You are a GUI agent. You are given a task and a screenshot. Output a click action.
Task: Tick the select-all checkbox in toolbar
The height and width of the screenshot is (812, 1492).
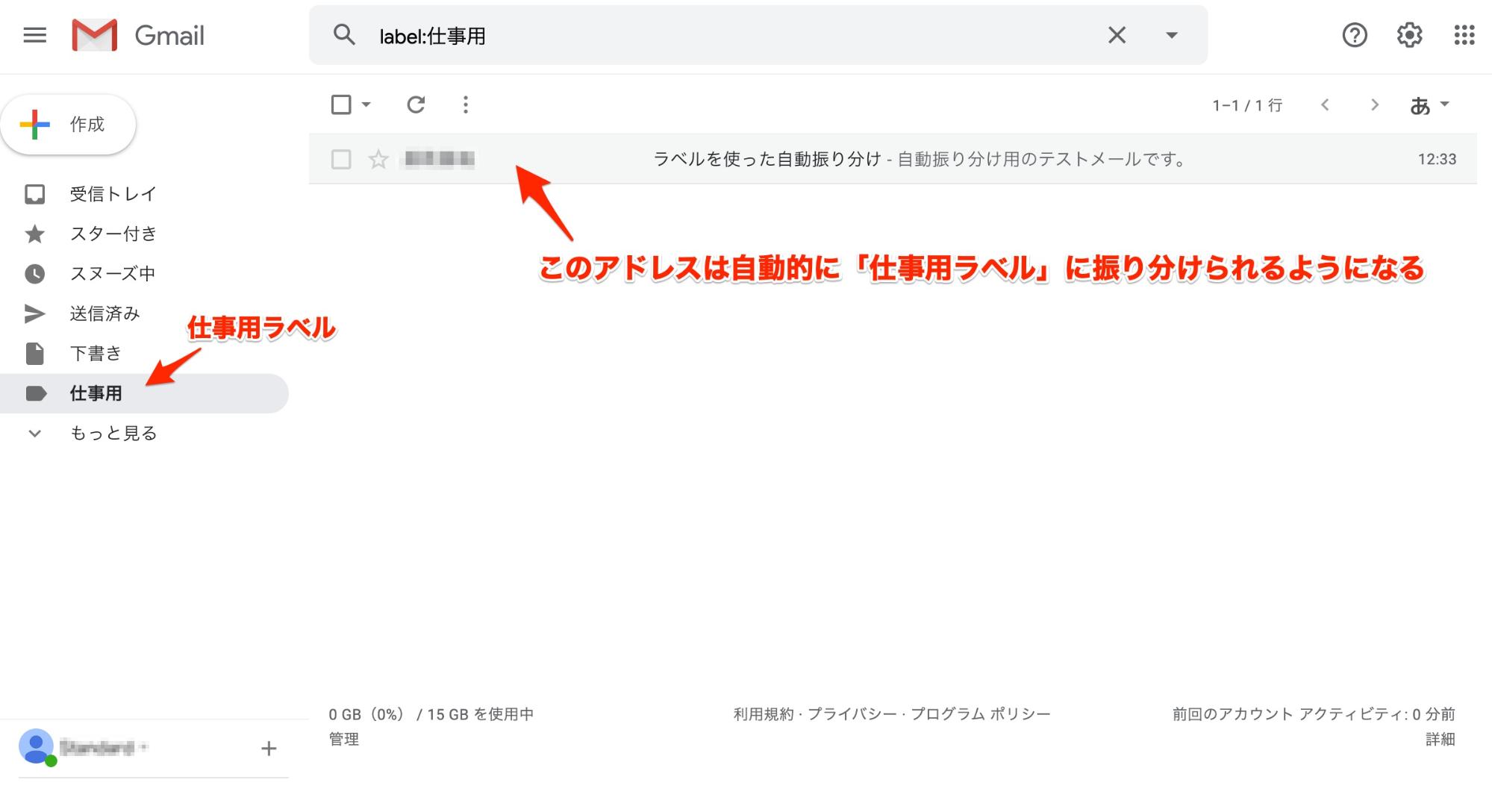(341, 104)
